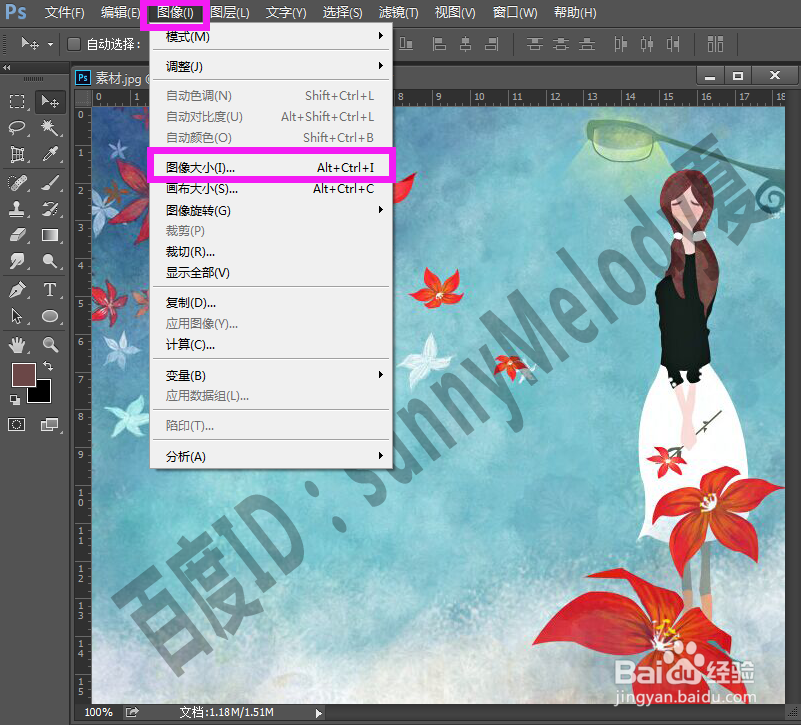Choose 裁切(R)... menu entry
The height and width of the screenshot is (725, 801).
pos(271,252)
